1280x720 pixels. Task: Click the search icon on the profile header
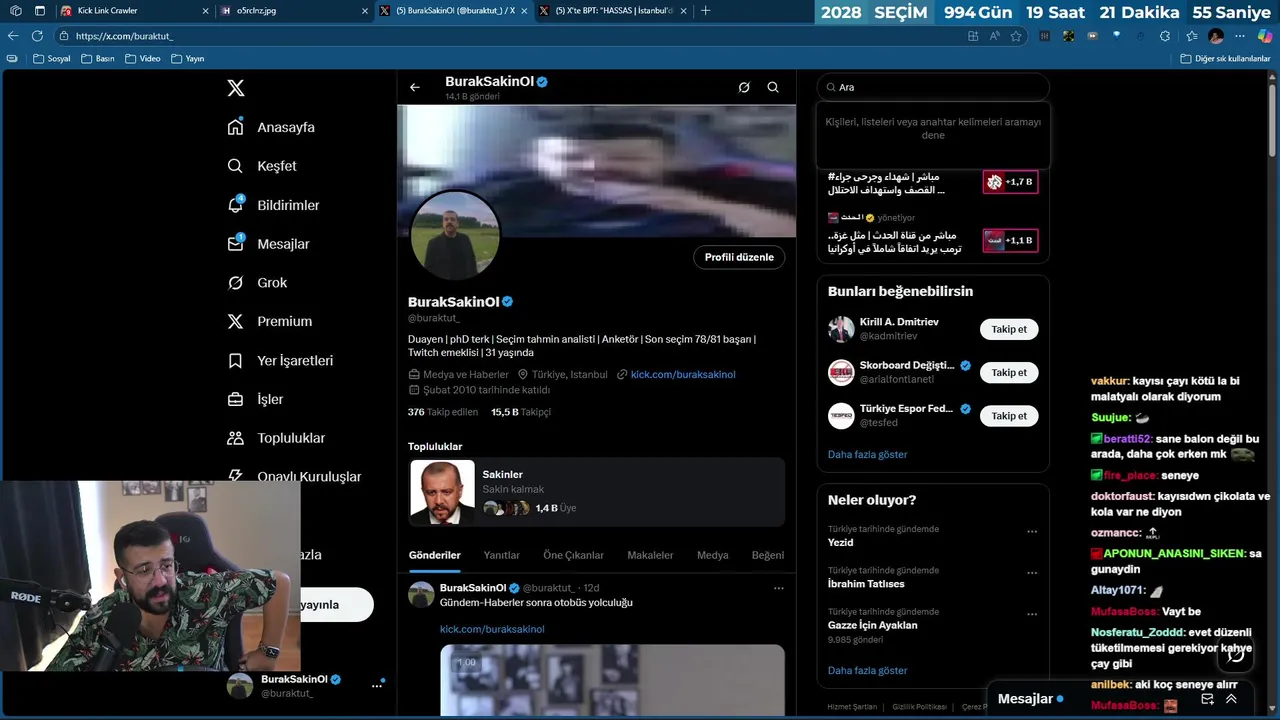pos(773,87)
